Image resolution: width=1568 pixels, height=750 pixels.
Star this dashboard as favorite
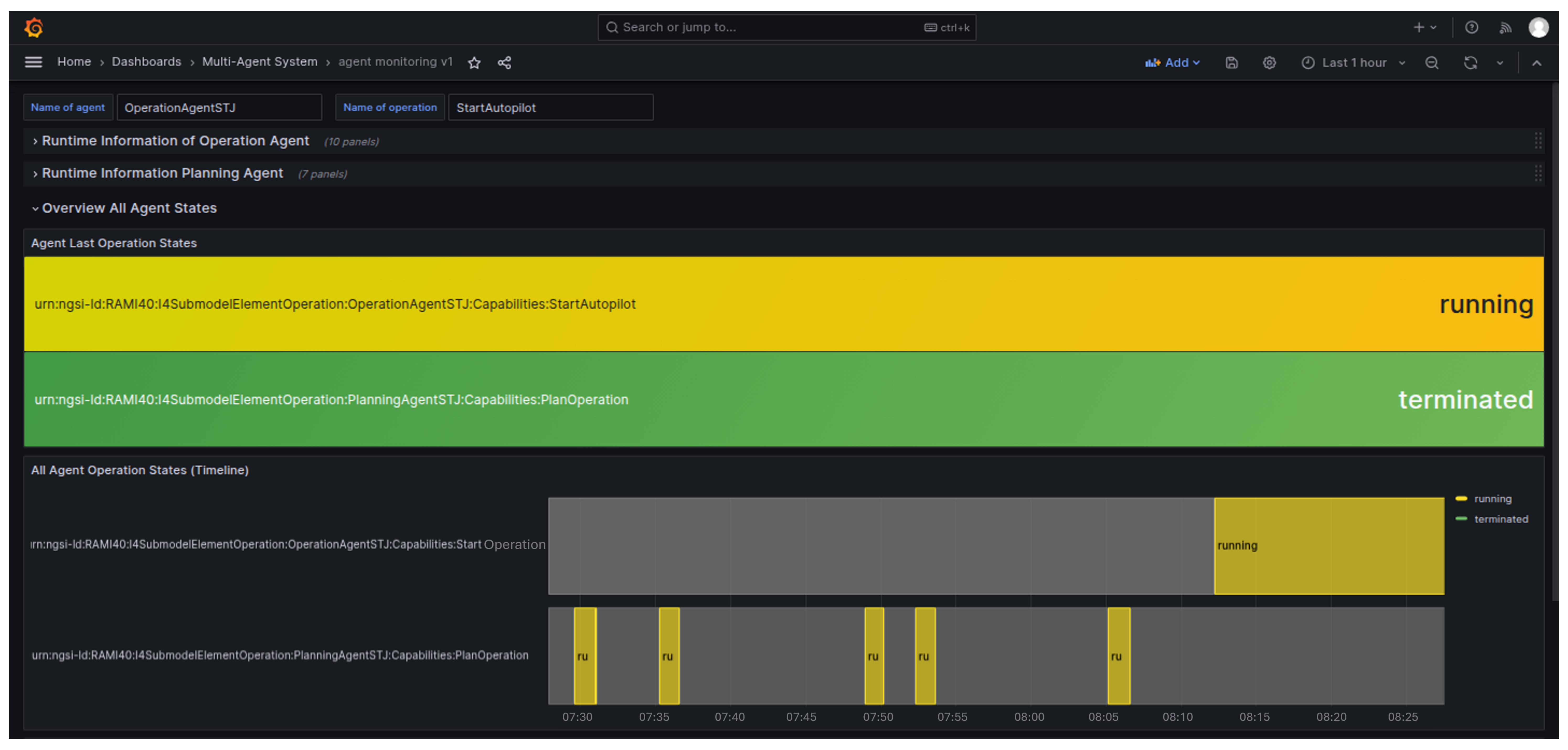tap(474, 63)
